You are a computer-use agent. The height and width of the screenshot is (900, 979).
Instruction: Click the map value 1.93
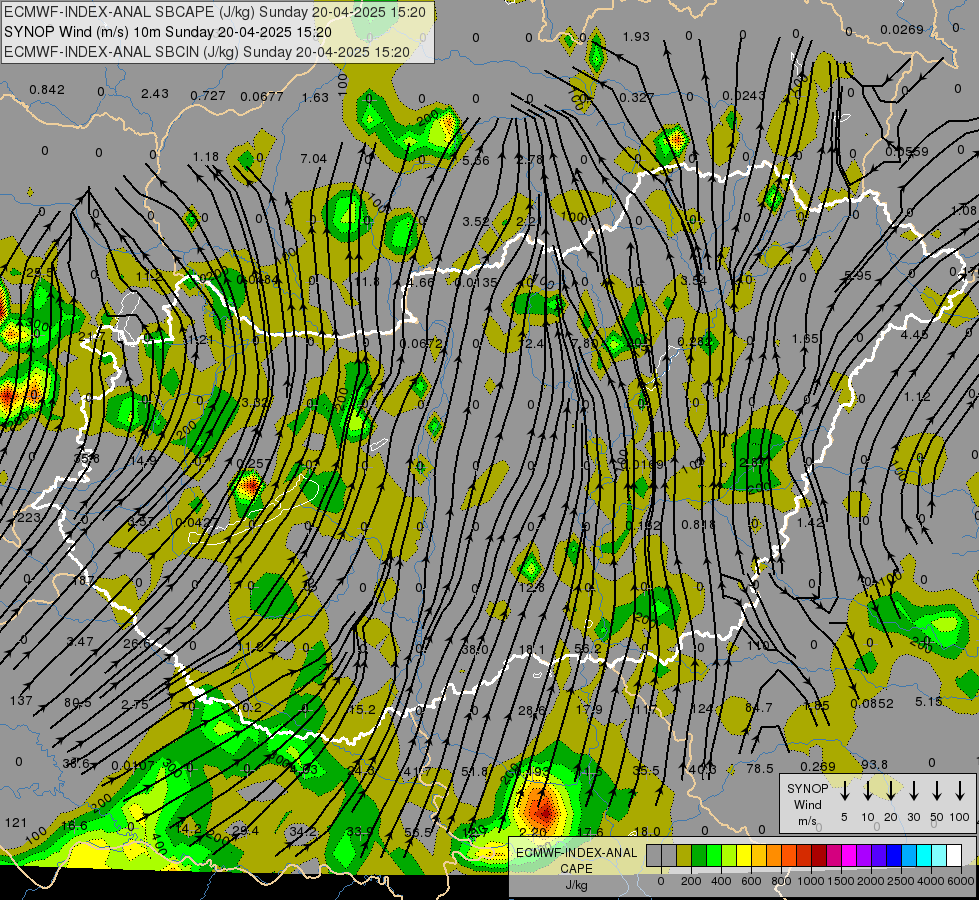pos(636,37)
